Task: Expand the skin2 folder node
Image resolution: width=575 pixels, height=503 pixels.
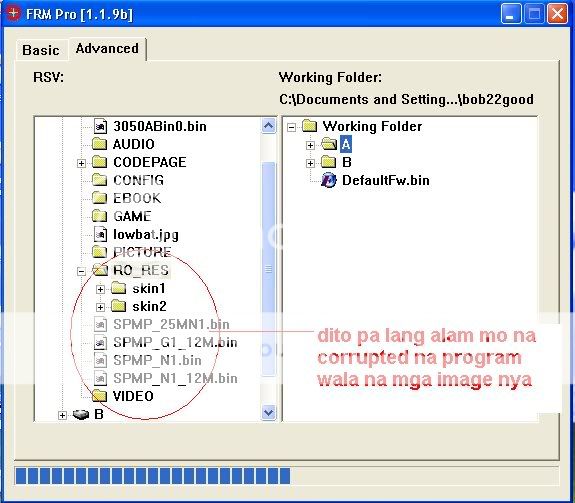Action: click(x=100, y=307)
